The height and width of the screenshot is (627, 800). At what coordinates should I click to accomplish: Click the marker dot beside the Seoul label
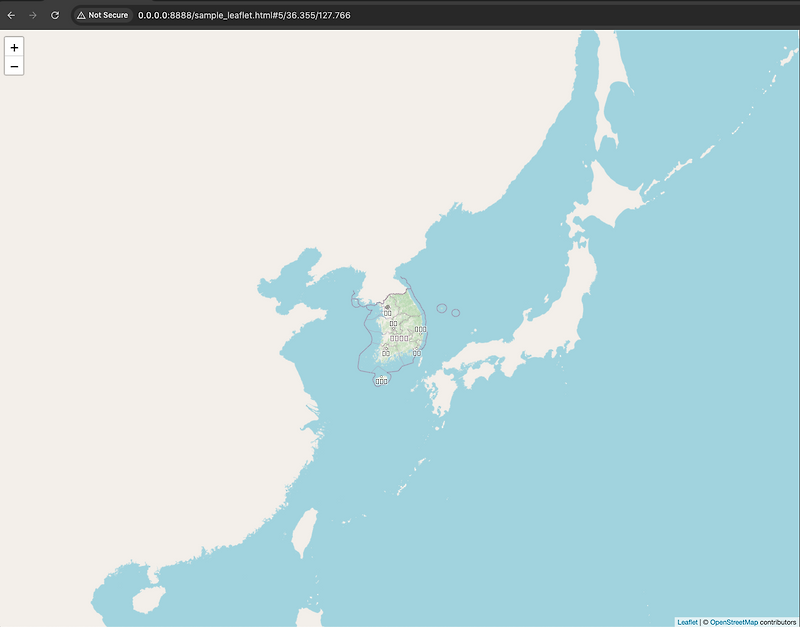coord(387,308)
